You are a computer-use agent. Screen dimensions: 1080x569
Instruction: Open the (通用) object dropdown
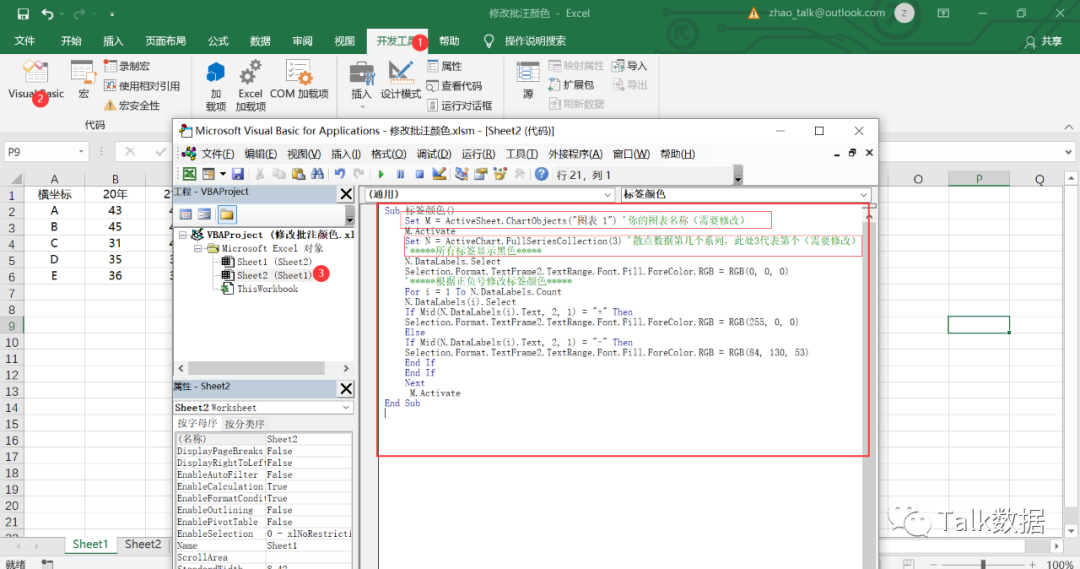click(608, 194)
